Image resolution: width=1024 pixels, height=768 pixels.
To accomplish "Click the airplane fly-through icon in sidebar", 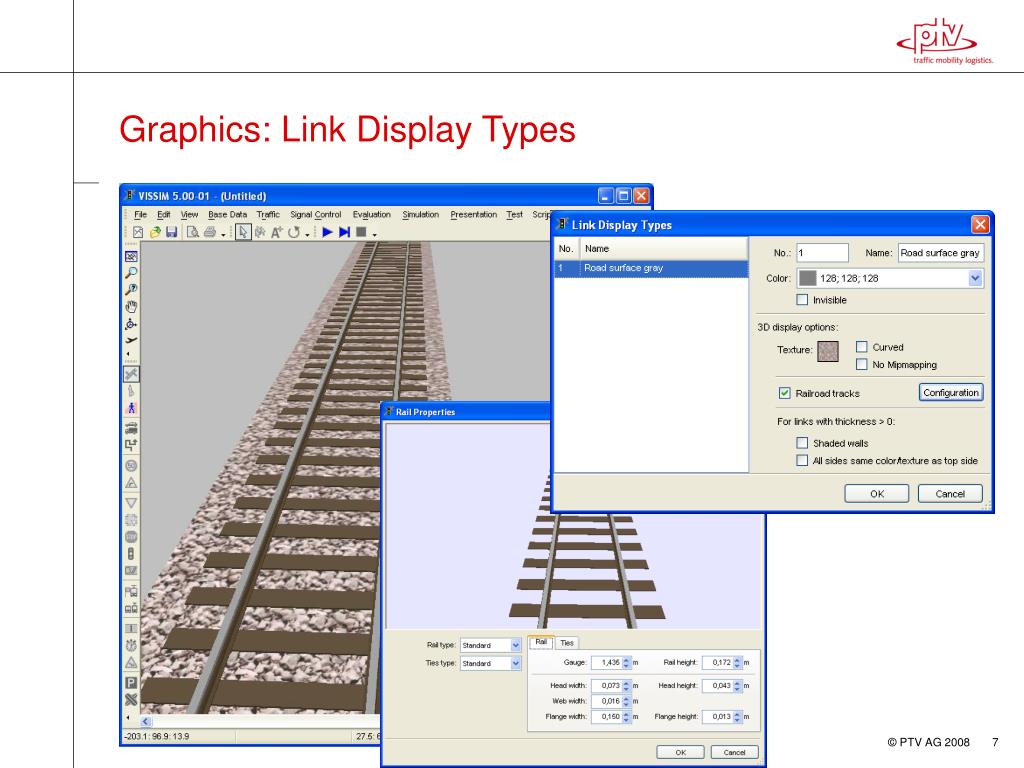I will [131, 340].
